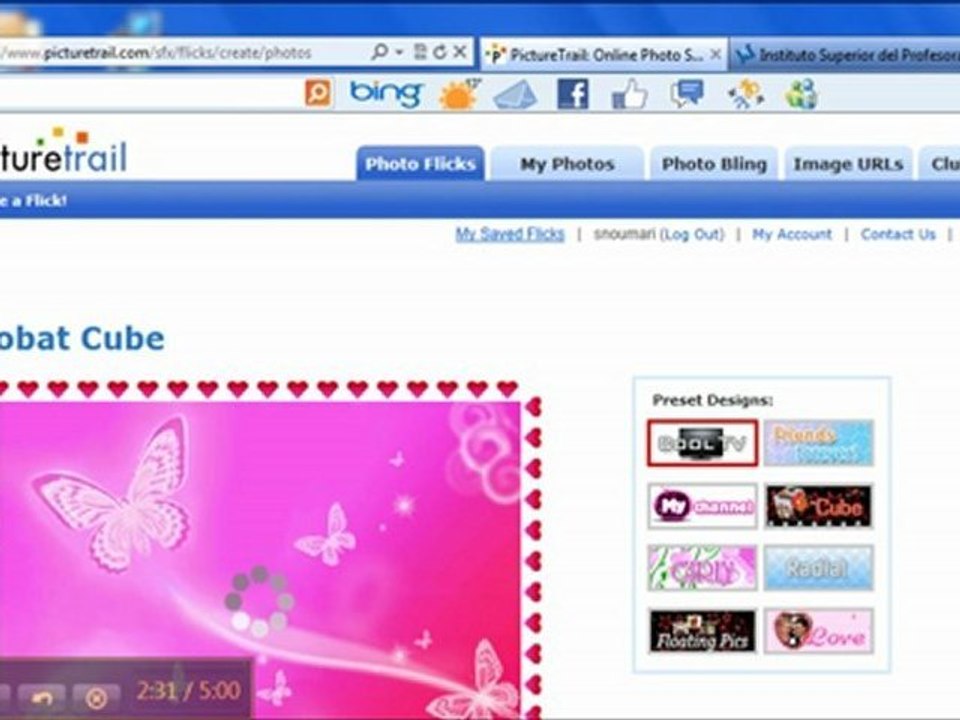Choose the Cool TV preset design
The height and width of the screenshot is (720, 960).
(703, 443)
